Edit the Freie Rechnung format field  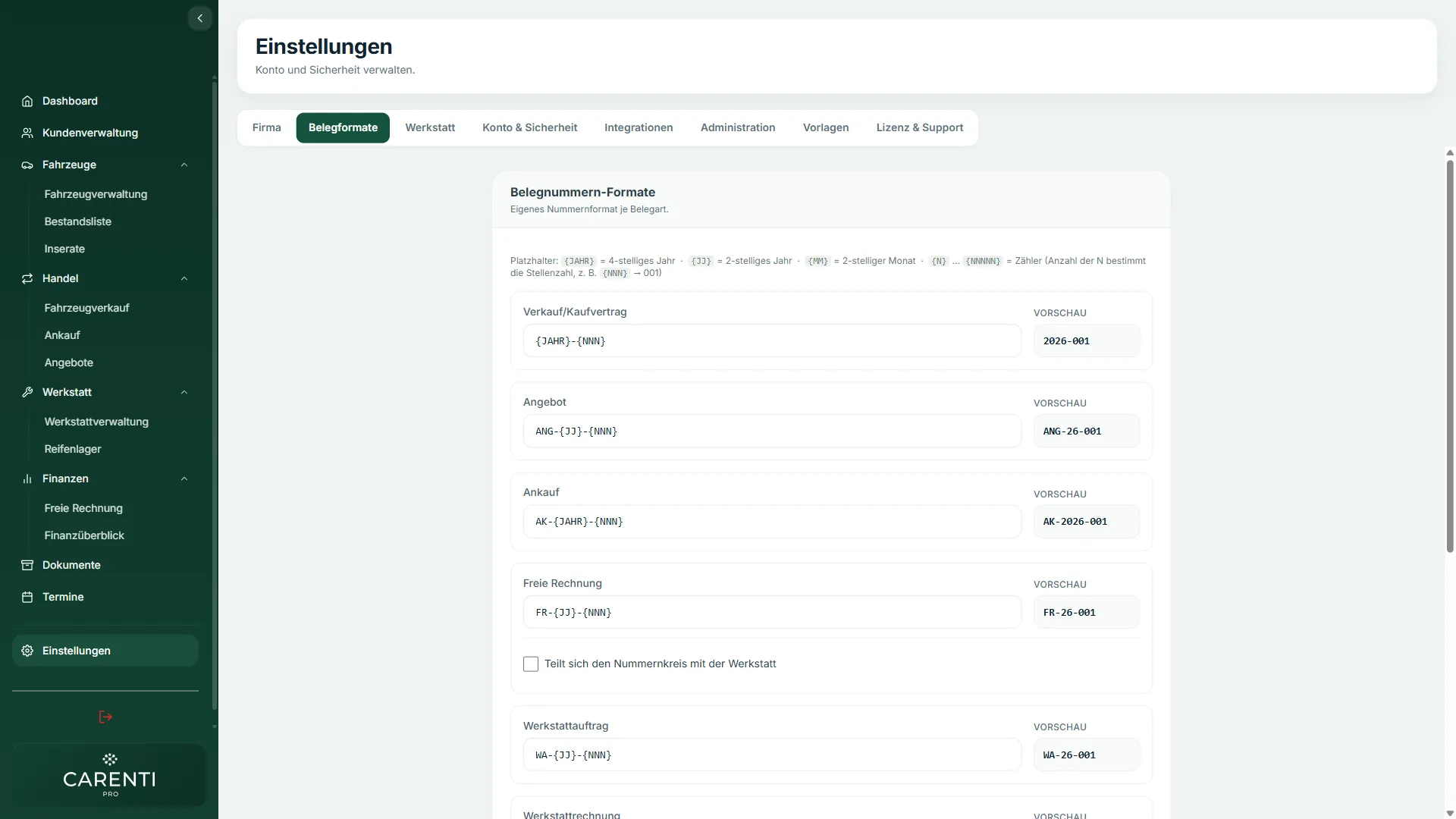pos(772,612)
